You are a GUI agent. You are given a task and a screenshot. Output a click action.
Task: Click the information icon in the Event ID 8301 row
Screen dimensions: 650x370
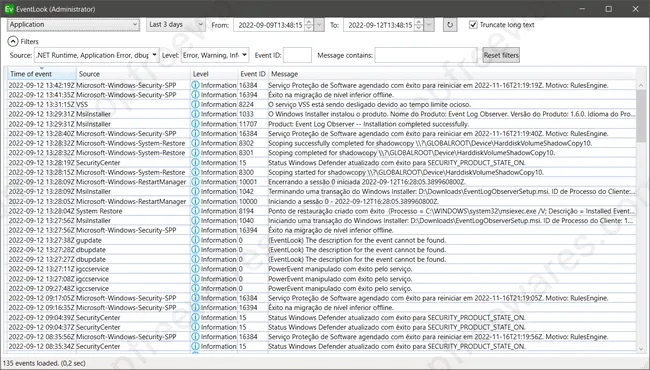coord(195,152)
